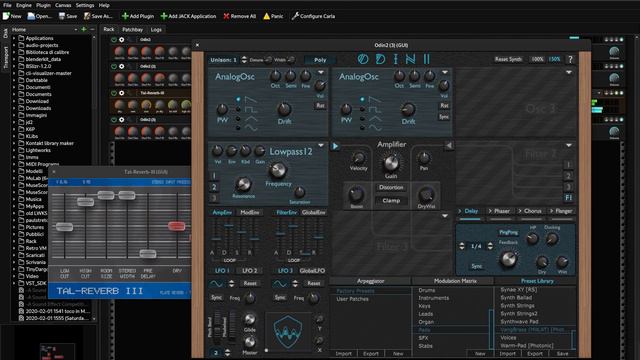Click Reset Synth button
The width and height of the screenshot is (640, 360).
pyautogui.click(x=508, y=59)
